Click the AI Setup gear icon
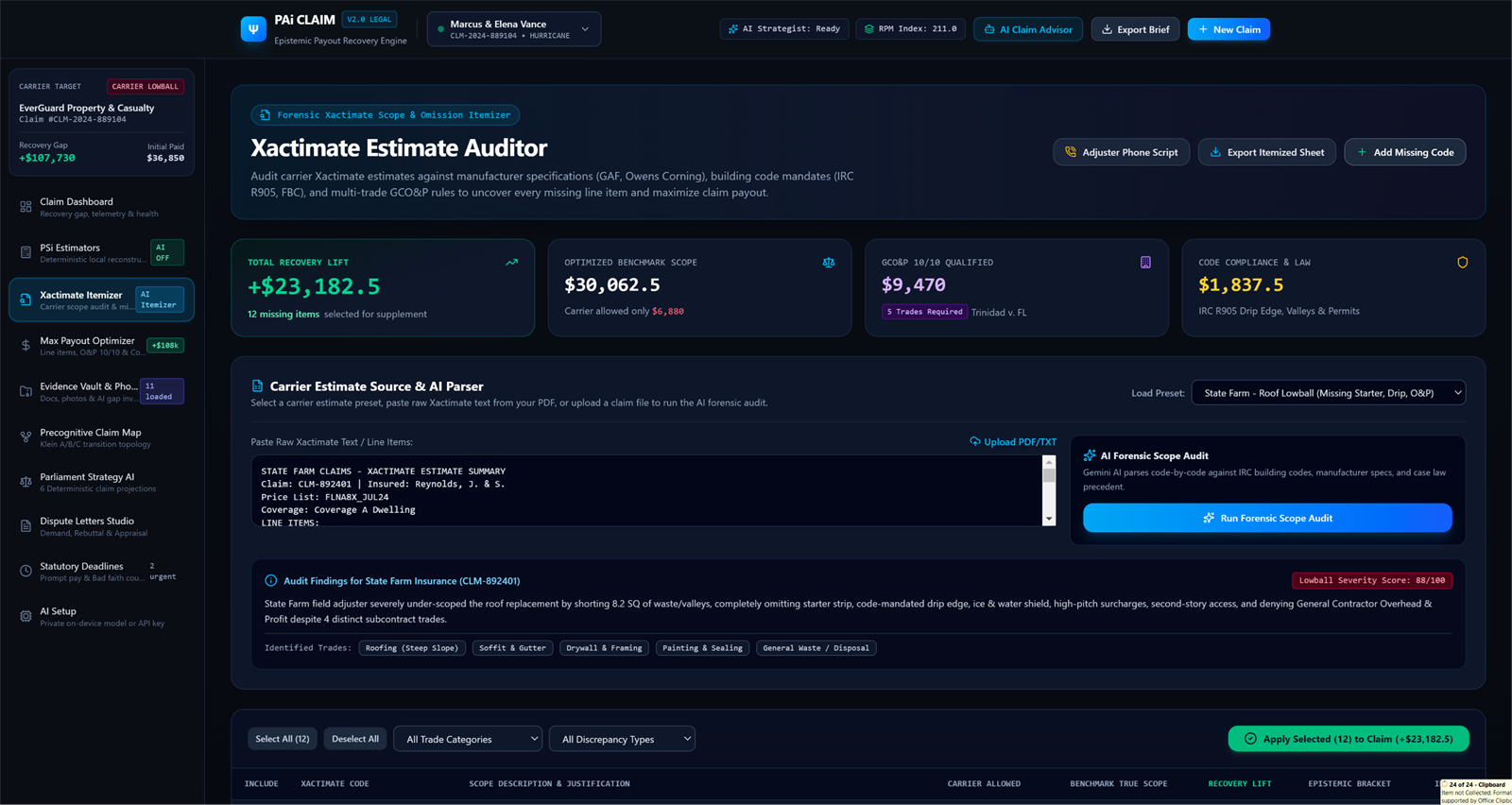Image resolution: width=1512 pixels, height=805 pixels. click(x=26, y=616)
